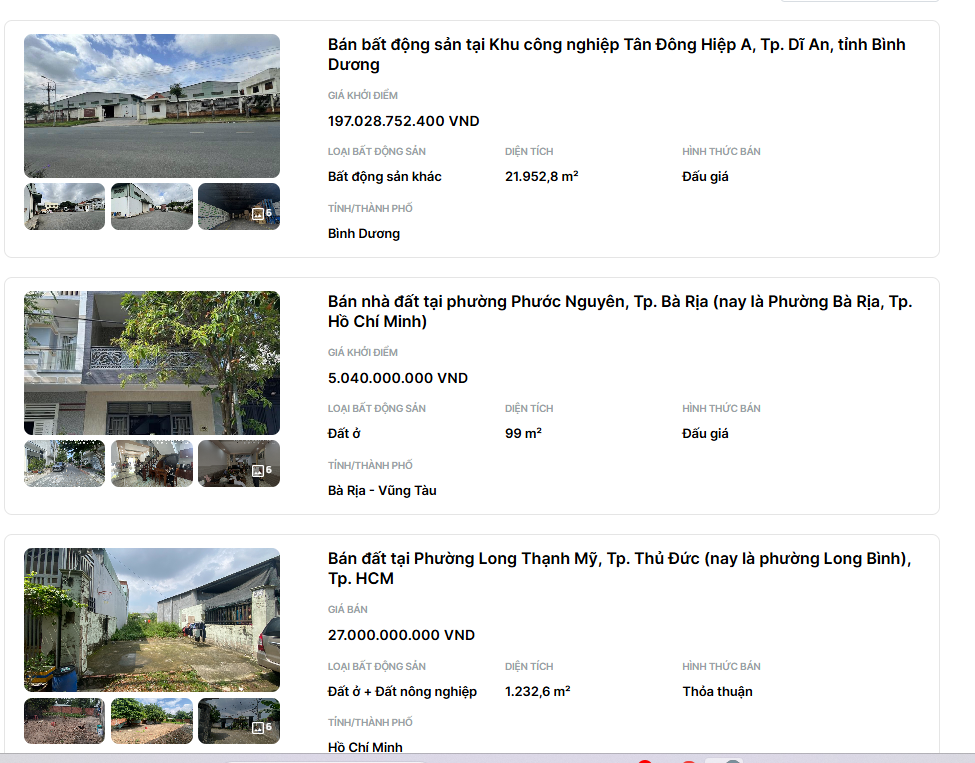Open the Bán đất tại Phường Long Thạnh Mỹ title
This screenshot has height=763, width=975.
[x=619, y=569]
